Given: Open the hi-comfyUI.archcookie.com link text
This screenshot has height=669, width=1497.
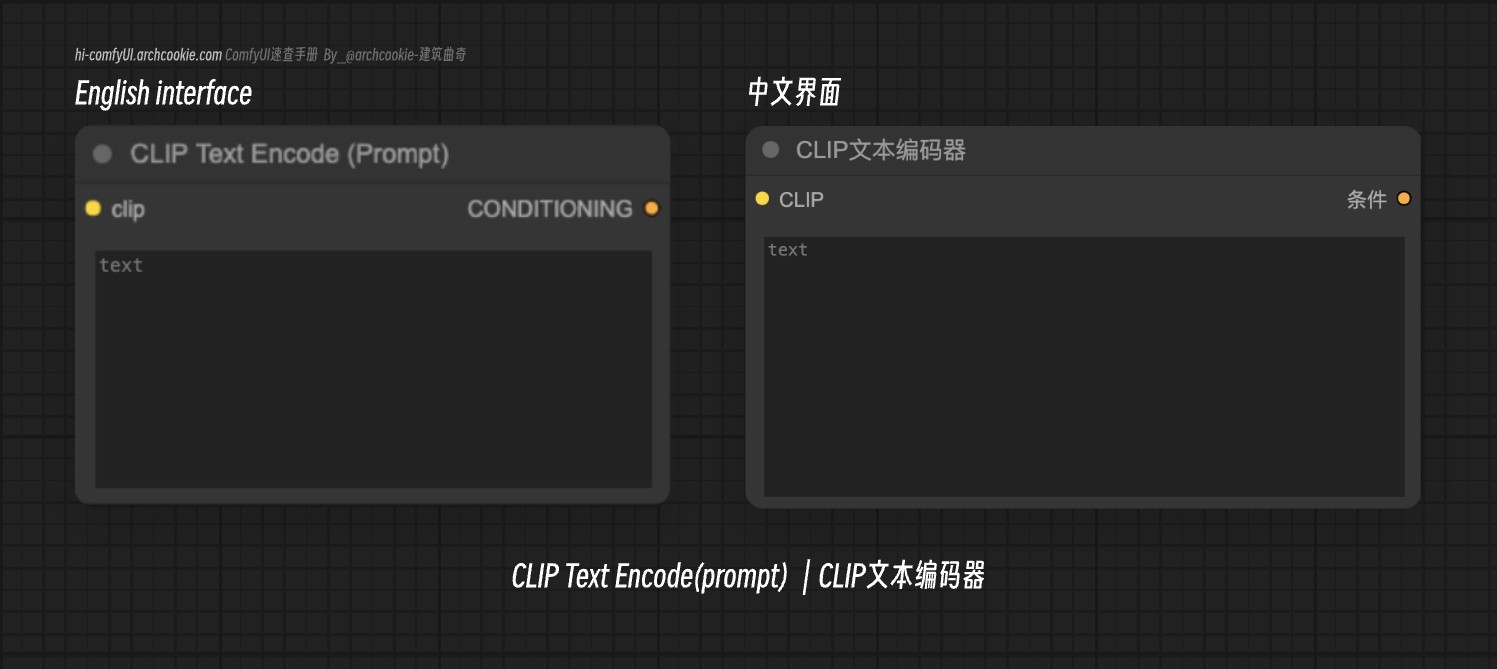Looking at the screenshot, I should pyautogui.click(x=148, y=55).
